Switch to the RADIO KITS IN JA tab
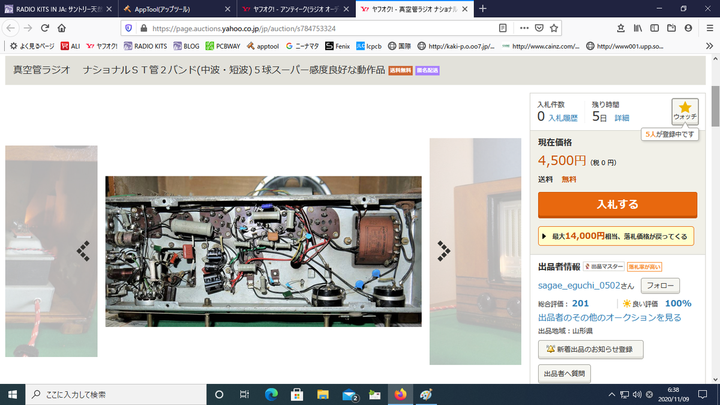The width and height of the screenshot is (720, 405). point(55,8)
